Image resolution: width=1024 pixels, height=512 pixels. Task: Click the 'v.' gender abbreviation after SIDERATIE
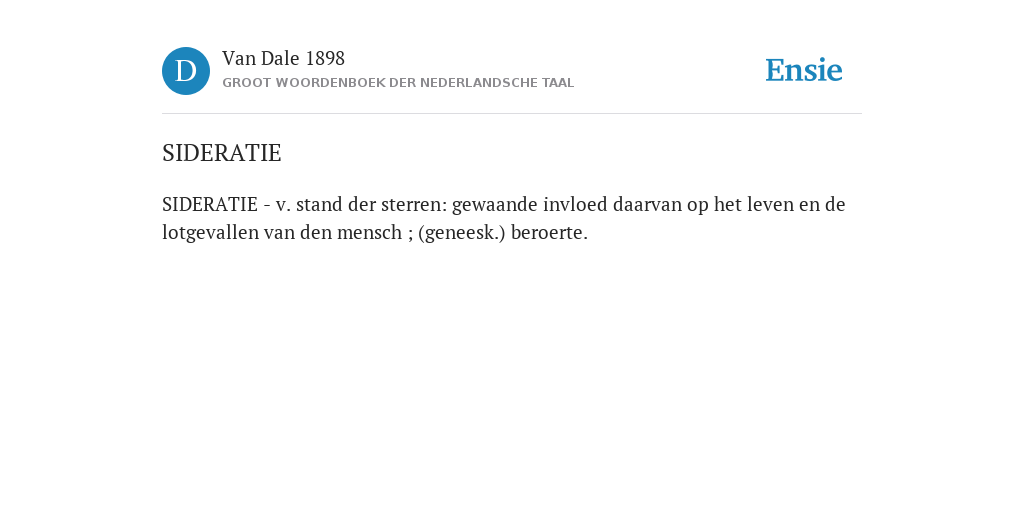tap(283, 205)
